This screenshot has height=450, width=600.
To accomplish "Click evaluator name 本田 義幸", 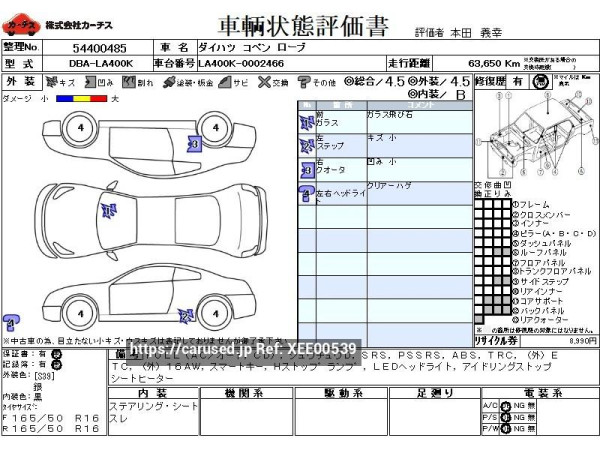I will point(476,33).
